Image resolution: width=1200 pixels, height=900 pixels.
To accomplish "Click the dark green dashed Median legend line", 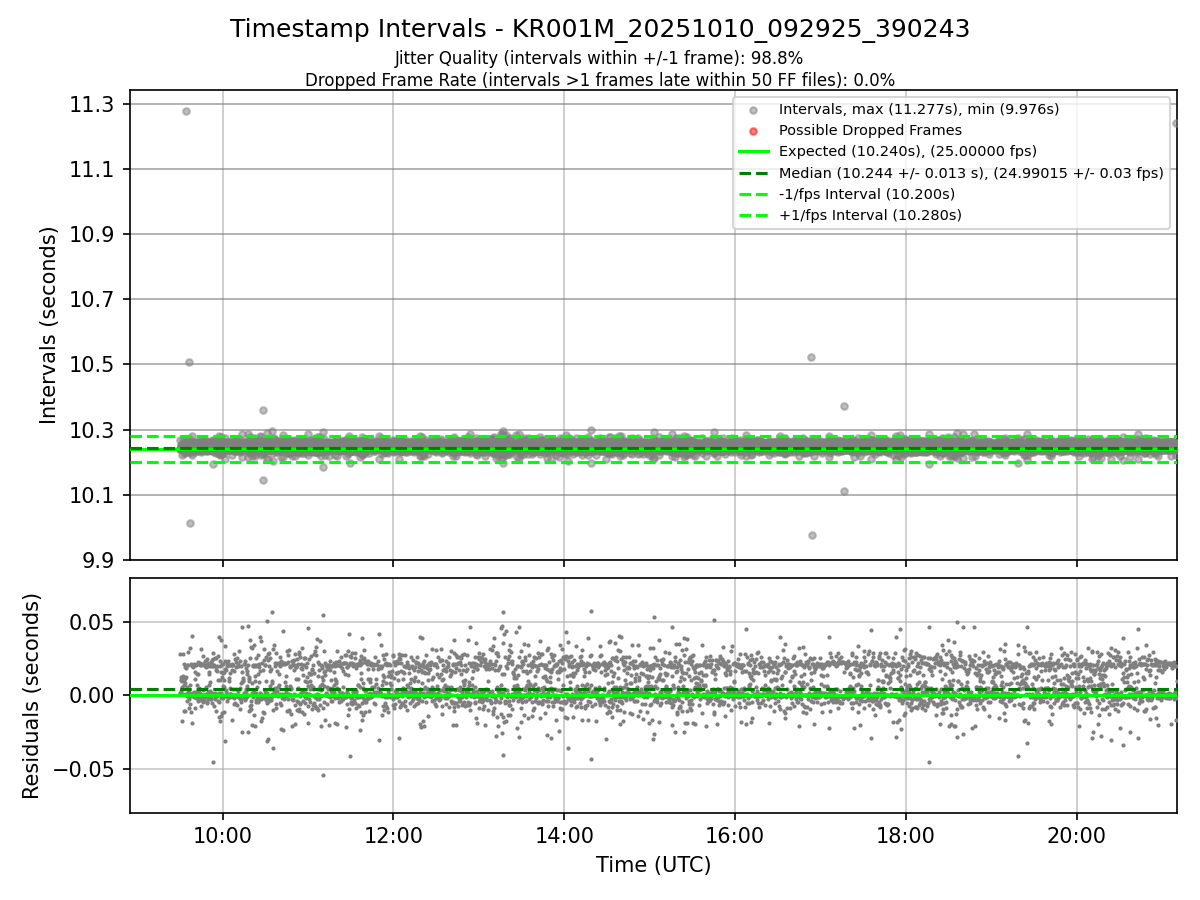I will point(754,172).
